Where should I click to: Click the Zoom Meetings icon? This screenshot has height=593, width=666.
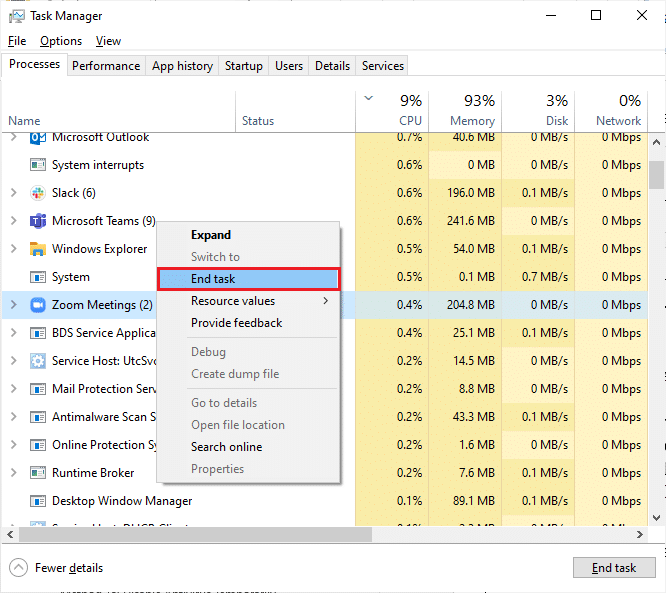coord(38,305)
